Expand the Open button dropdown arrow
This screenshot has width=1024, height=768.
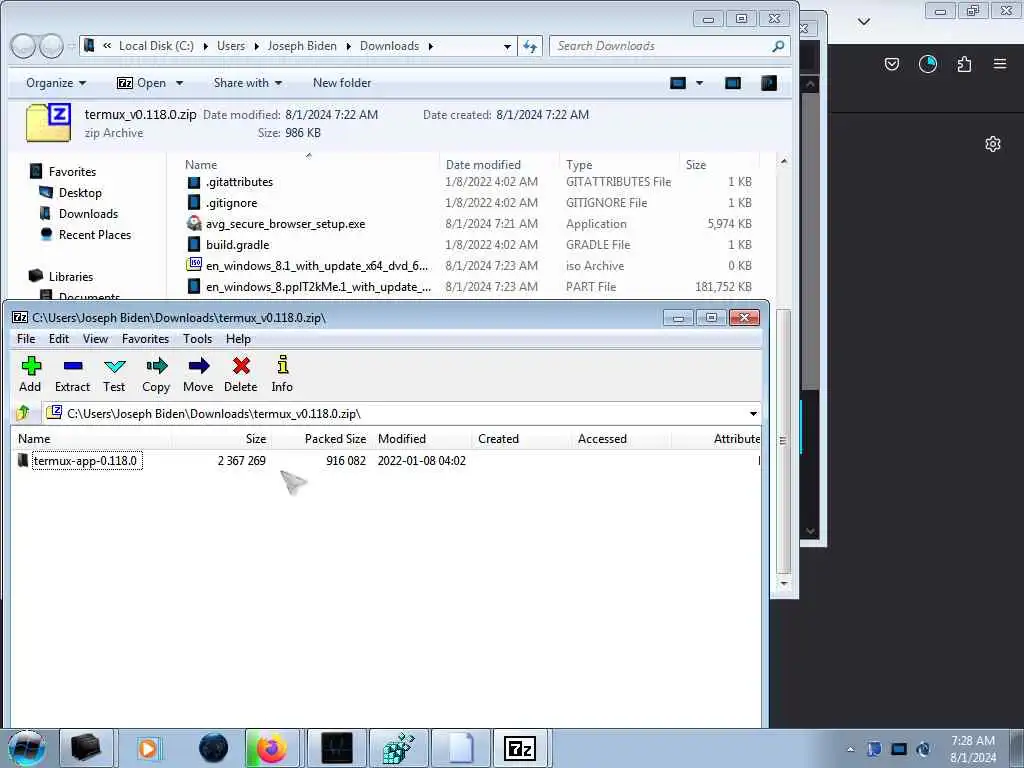click(180, 83)
